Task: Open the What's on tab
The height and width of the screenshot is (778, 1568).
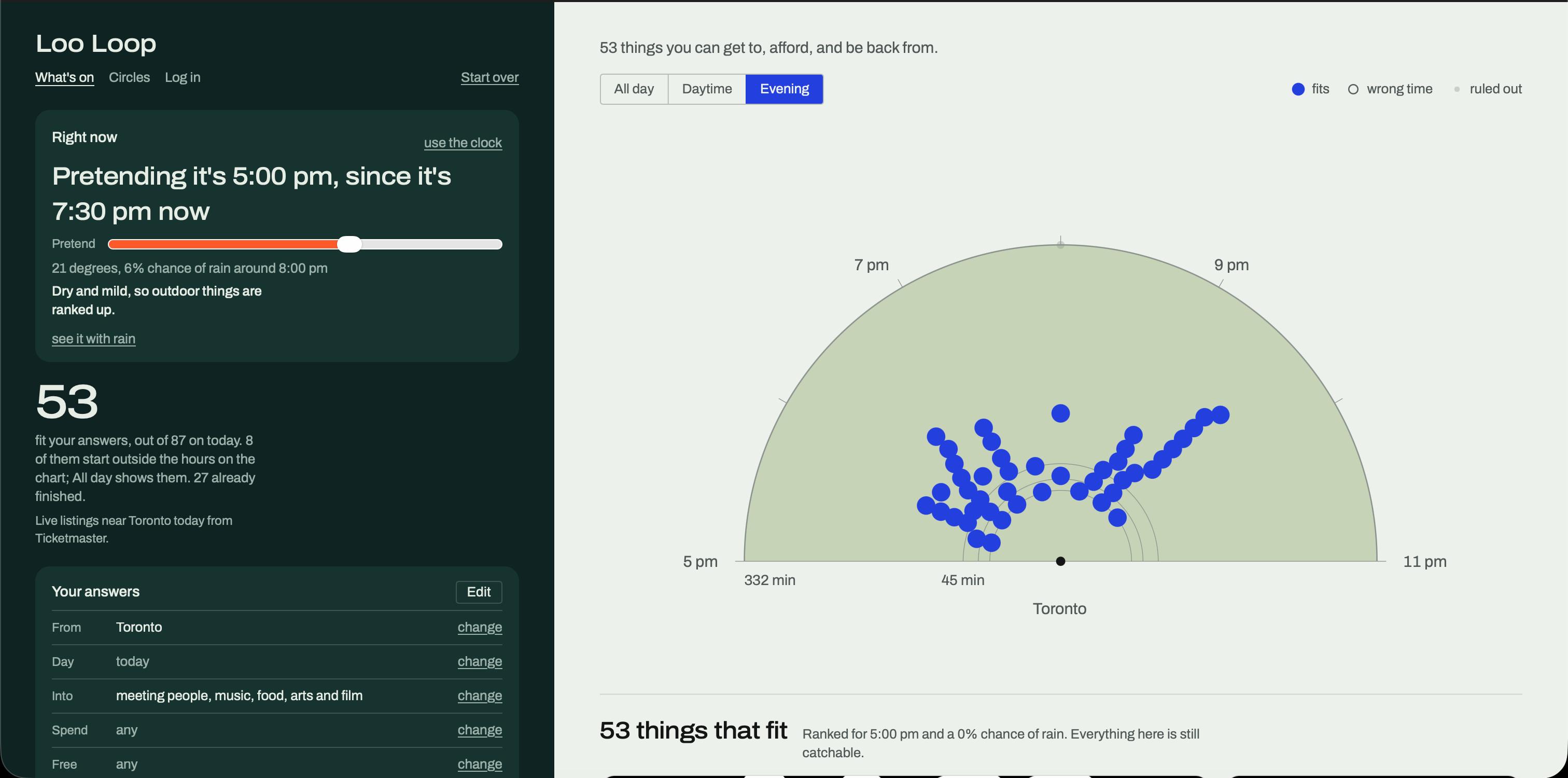Action: click(64, 77)
